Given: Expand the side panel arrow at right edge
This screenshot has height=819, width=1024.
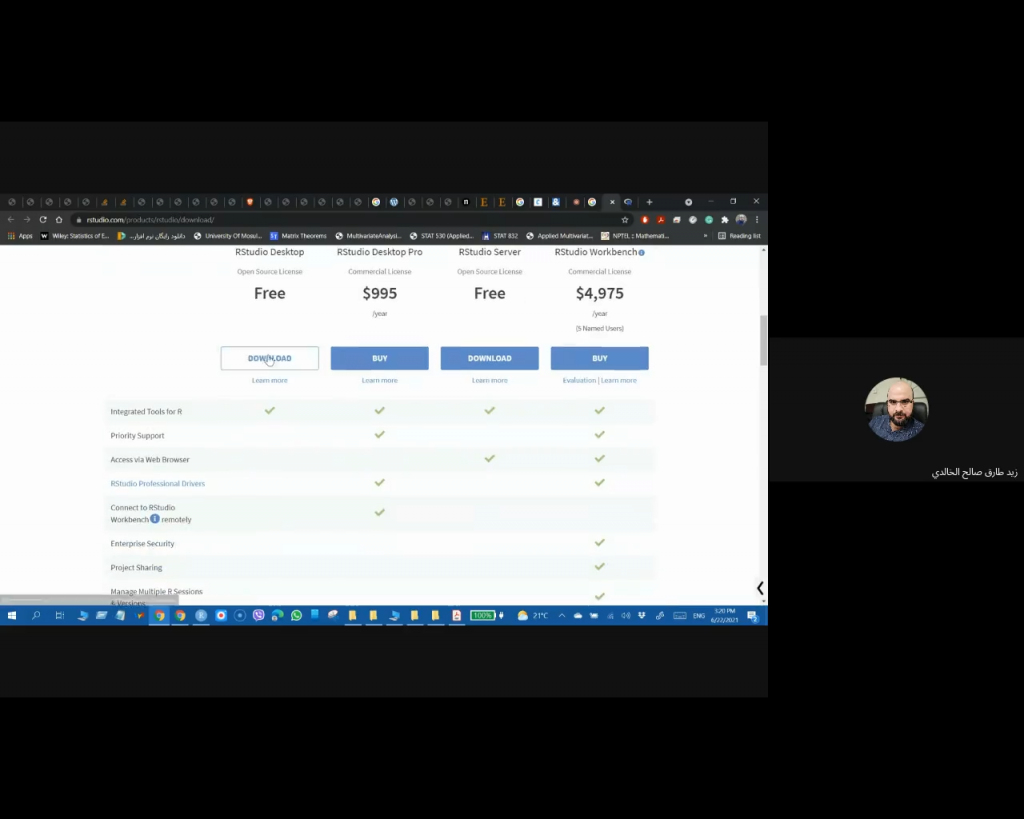Looking at the screenshot, I should coord(760,588).
